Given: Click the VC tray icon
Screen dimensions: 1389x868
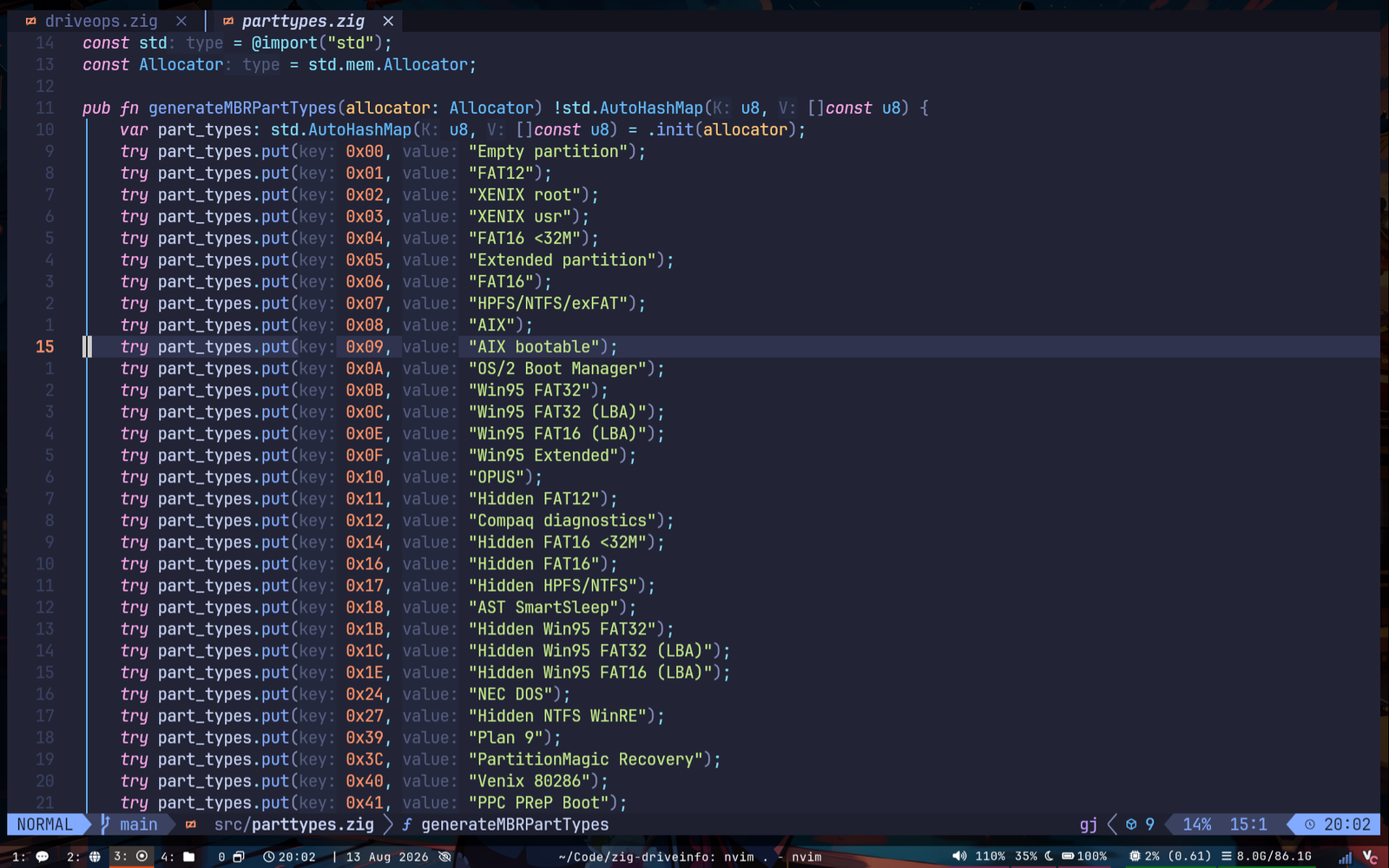Looking at the screenshot, I should [1370, 857].
